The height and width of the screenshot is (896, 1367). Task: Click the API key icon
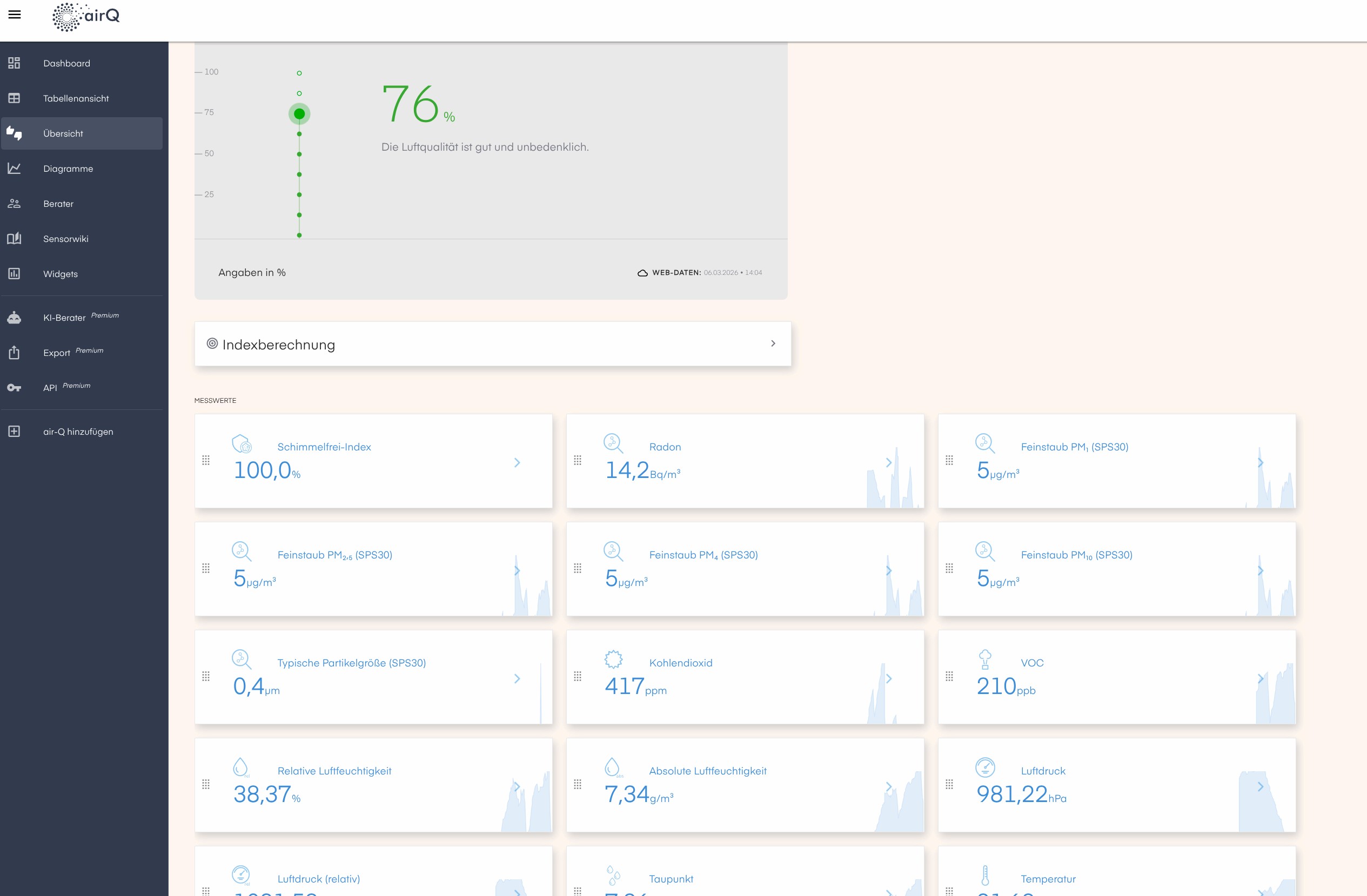tap(15, 387)
